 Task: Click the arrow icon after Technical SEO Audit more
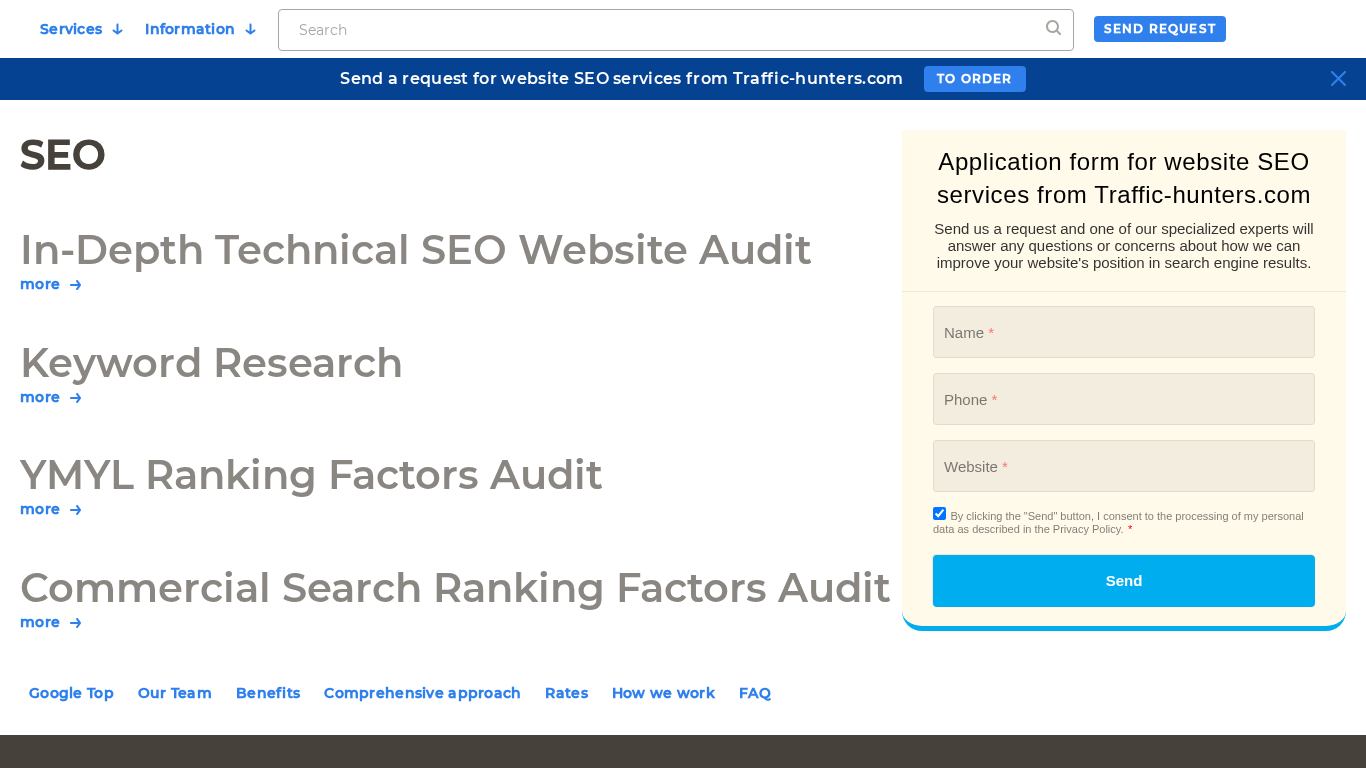click(75, 284)
